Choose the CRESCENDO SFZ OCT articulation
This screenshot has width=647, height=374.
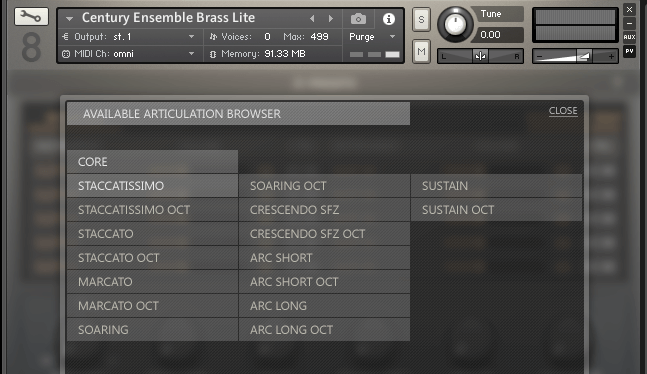click(x=324, y=234)
